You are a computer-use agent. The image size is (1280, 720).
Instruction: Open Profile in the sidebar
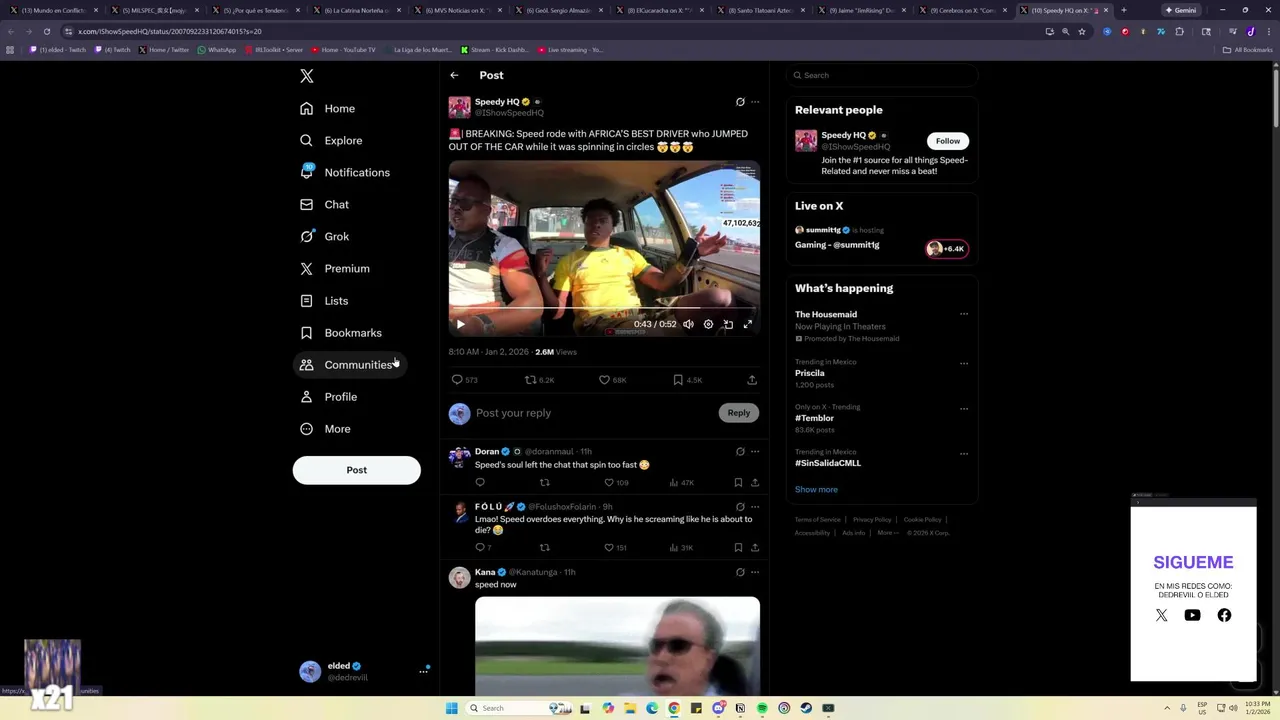[x=329, y=396]
